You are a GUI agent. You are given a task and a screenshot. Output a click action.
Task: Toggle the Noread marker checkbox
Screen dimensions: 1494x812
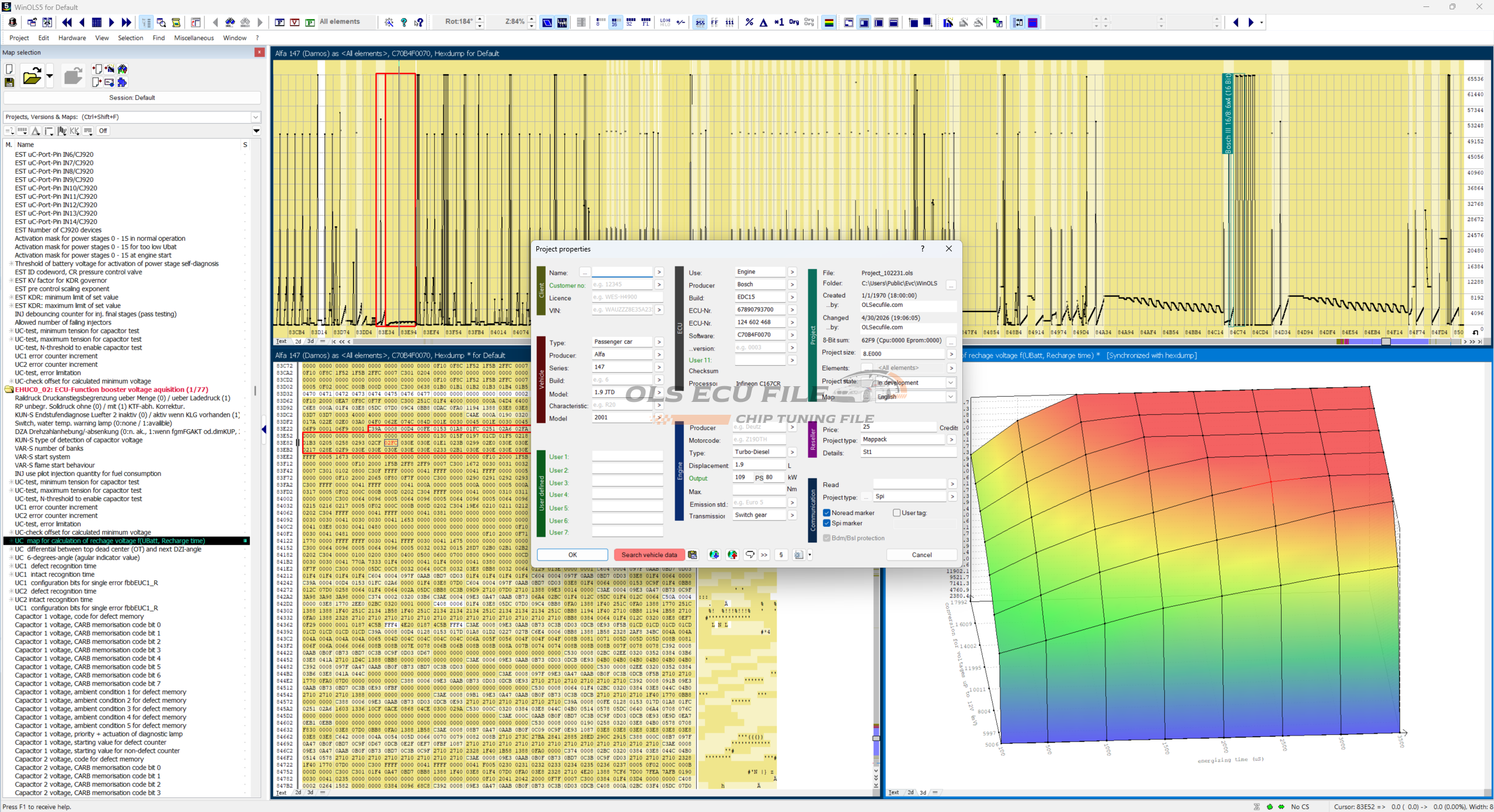[827, 513]
